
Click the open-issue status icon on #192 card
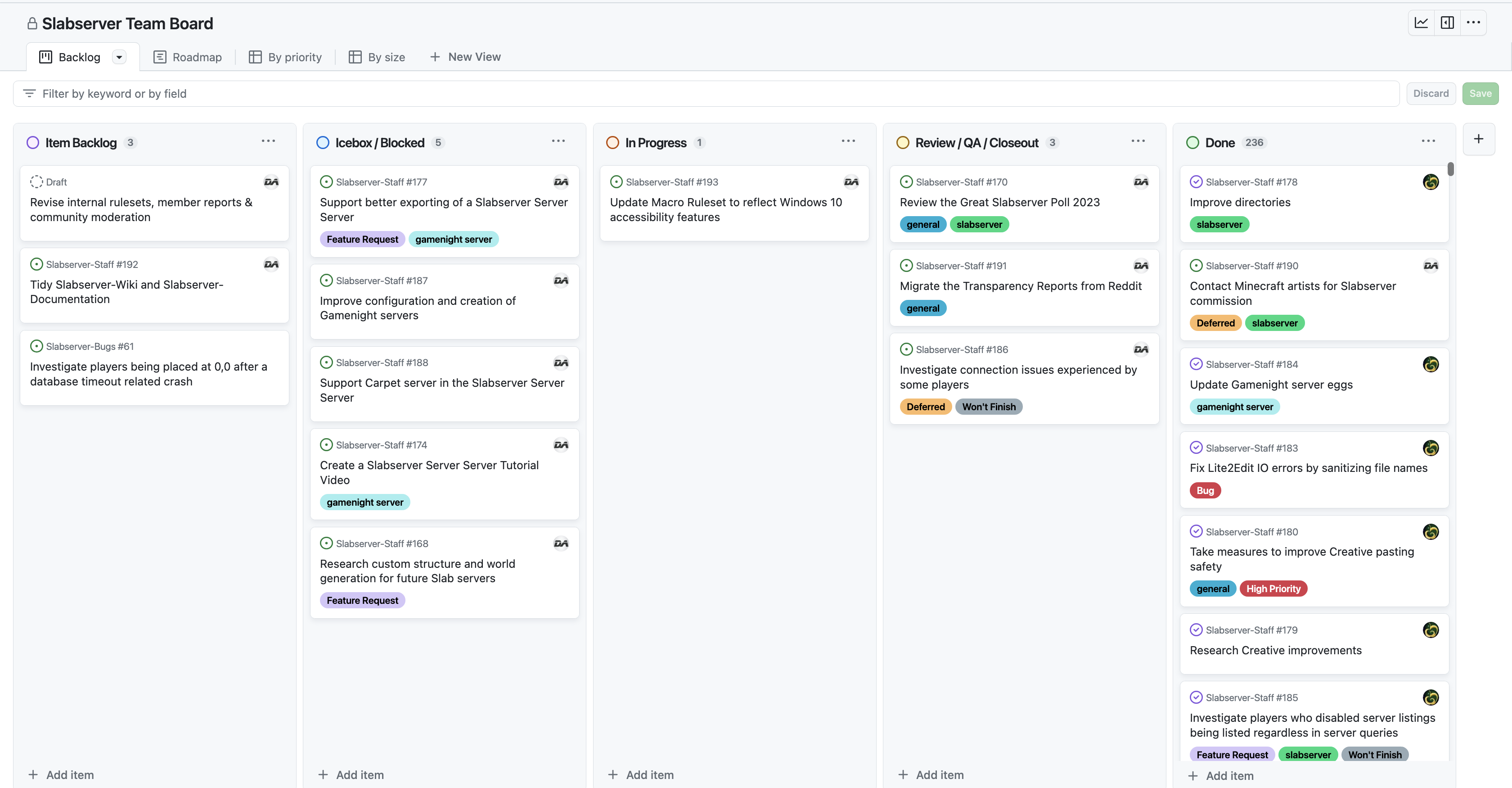click(36, 264)
